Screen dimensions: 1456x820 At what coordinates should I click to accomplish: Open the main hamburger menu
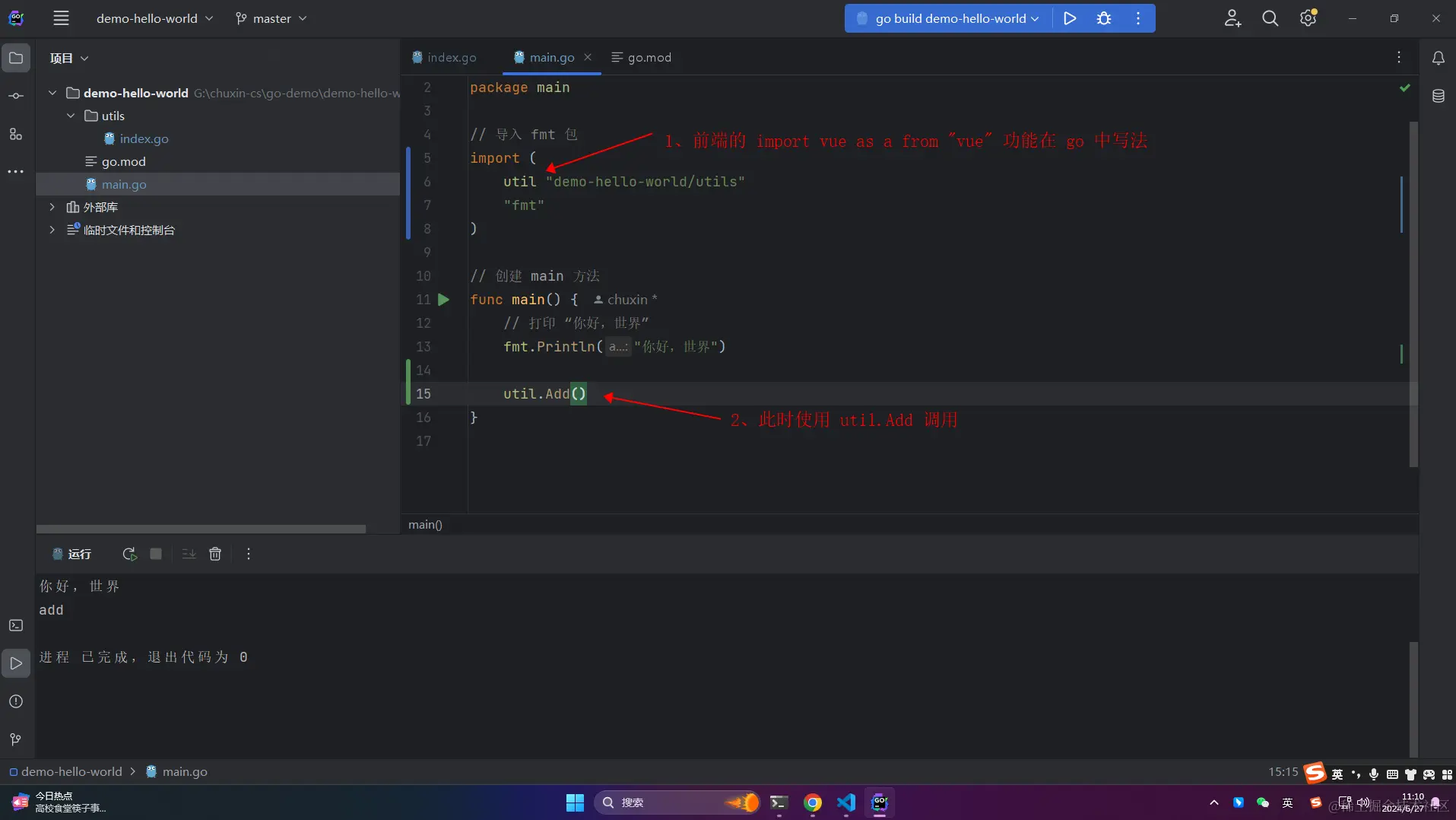click(61, 18)
